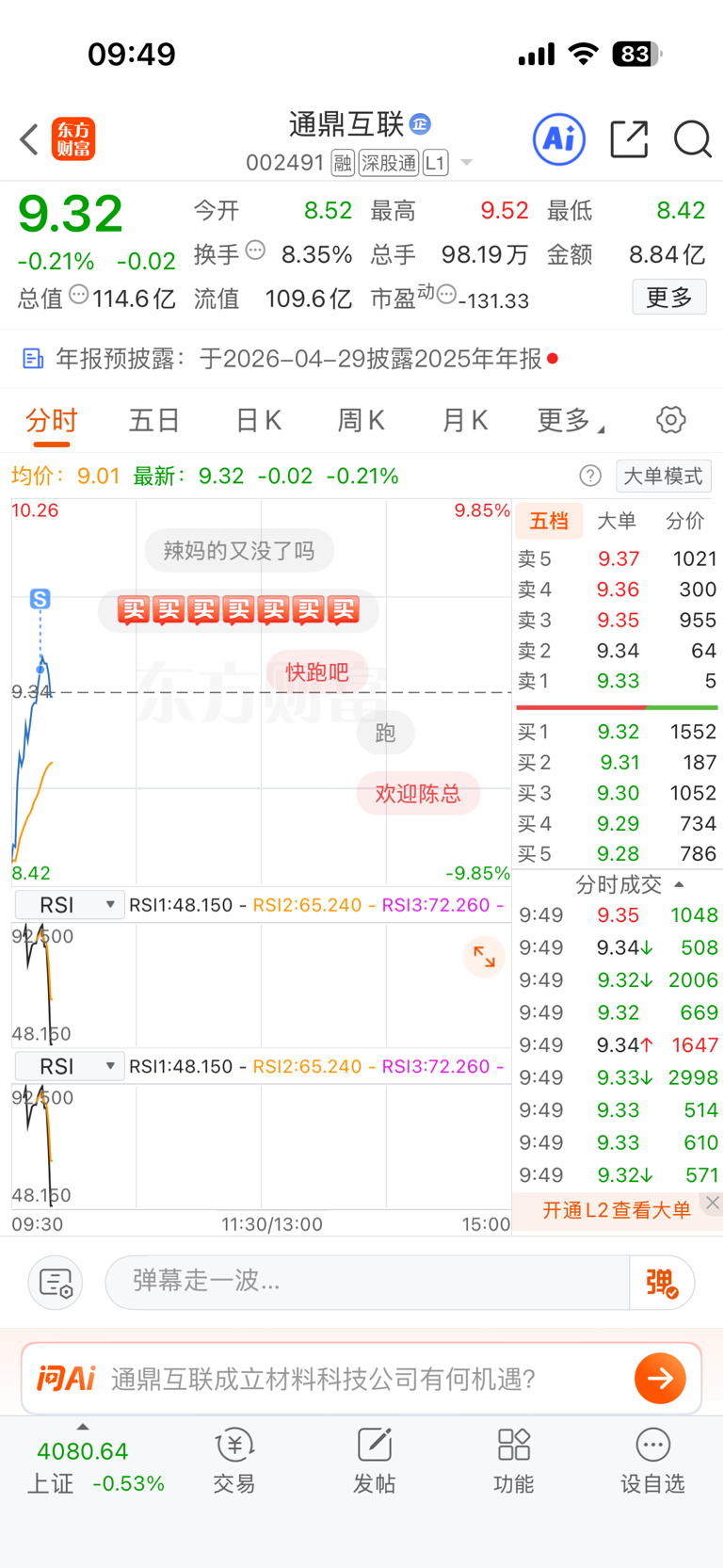724x1568 pixels.
Task: Switch to the 日K tab
Action: (x=258, y=420)
